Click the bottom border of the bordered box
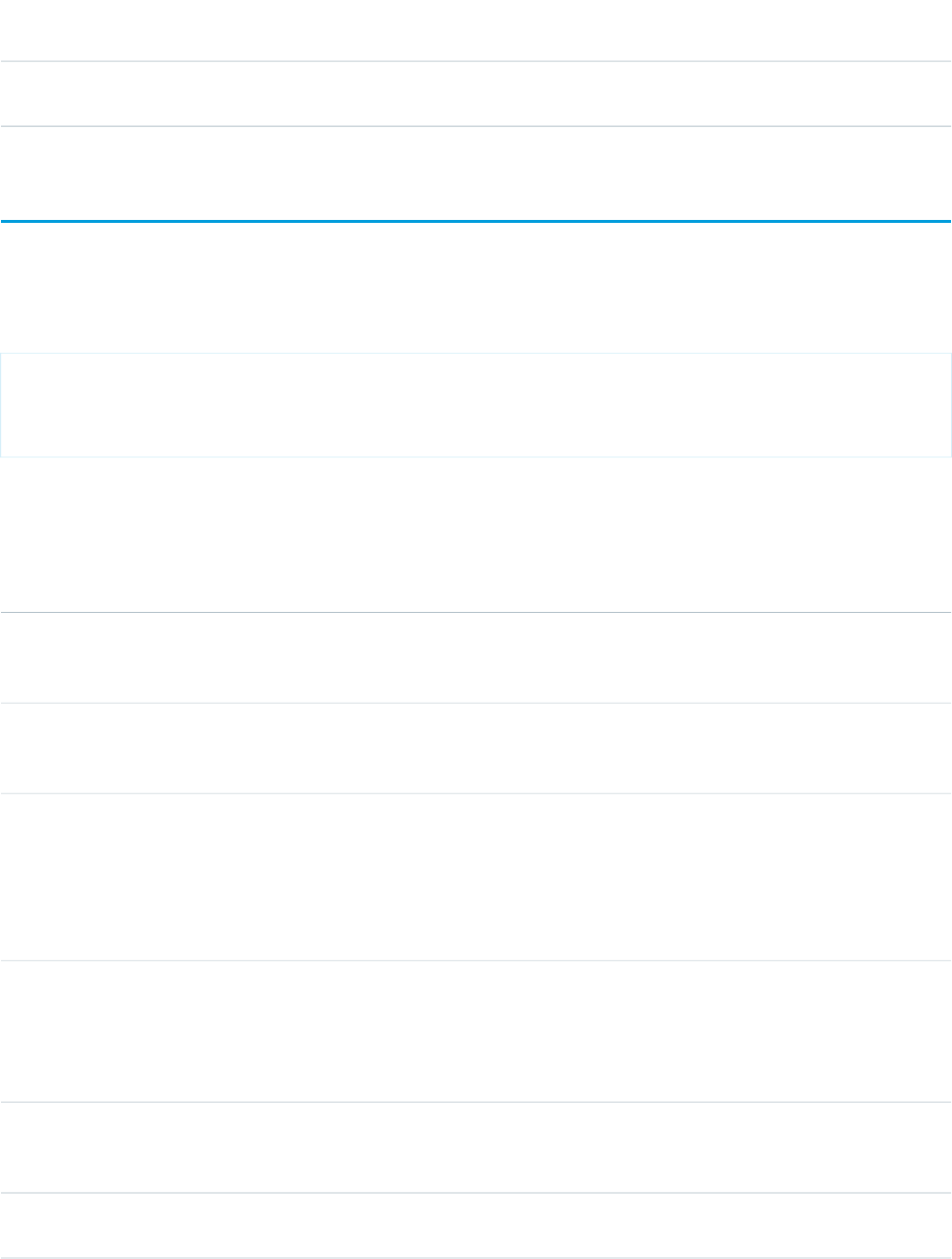This screenshot has width=952, height=1259. click(476, 456)
